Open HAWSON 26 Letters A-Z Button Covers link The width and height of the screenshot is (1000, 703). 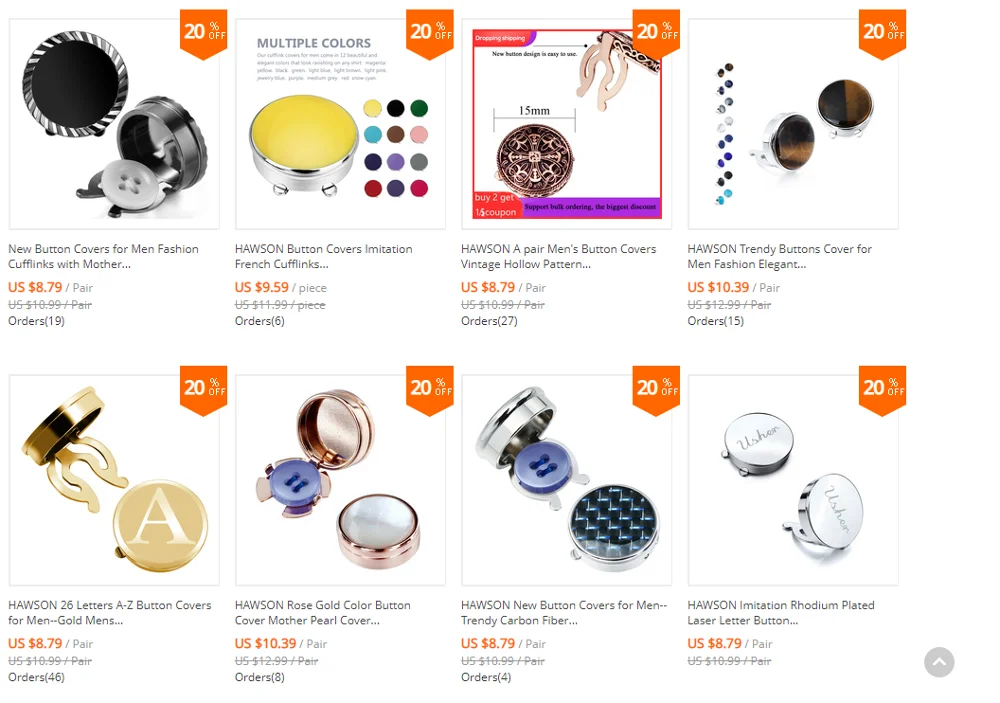point(110,612)
